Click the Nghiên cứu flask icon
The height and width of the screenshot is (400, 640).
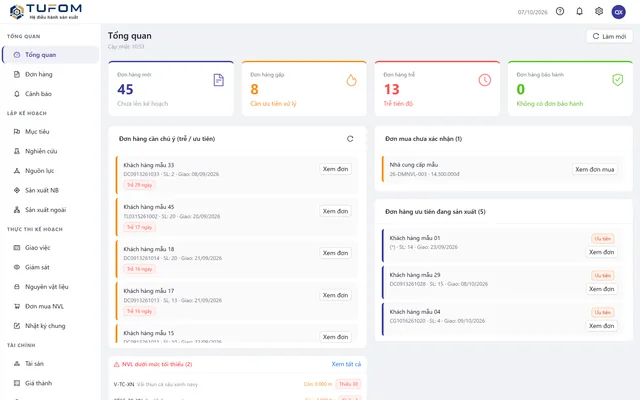click(17, 151)
